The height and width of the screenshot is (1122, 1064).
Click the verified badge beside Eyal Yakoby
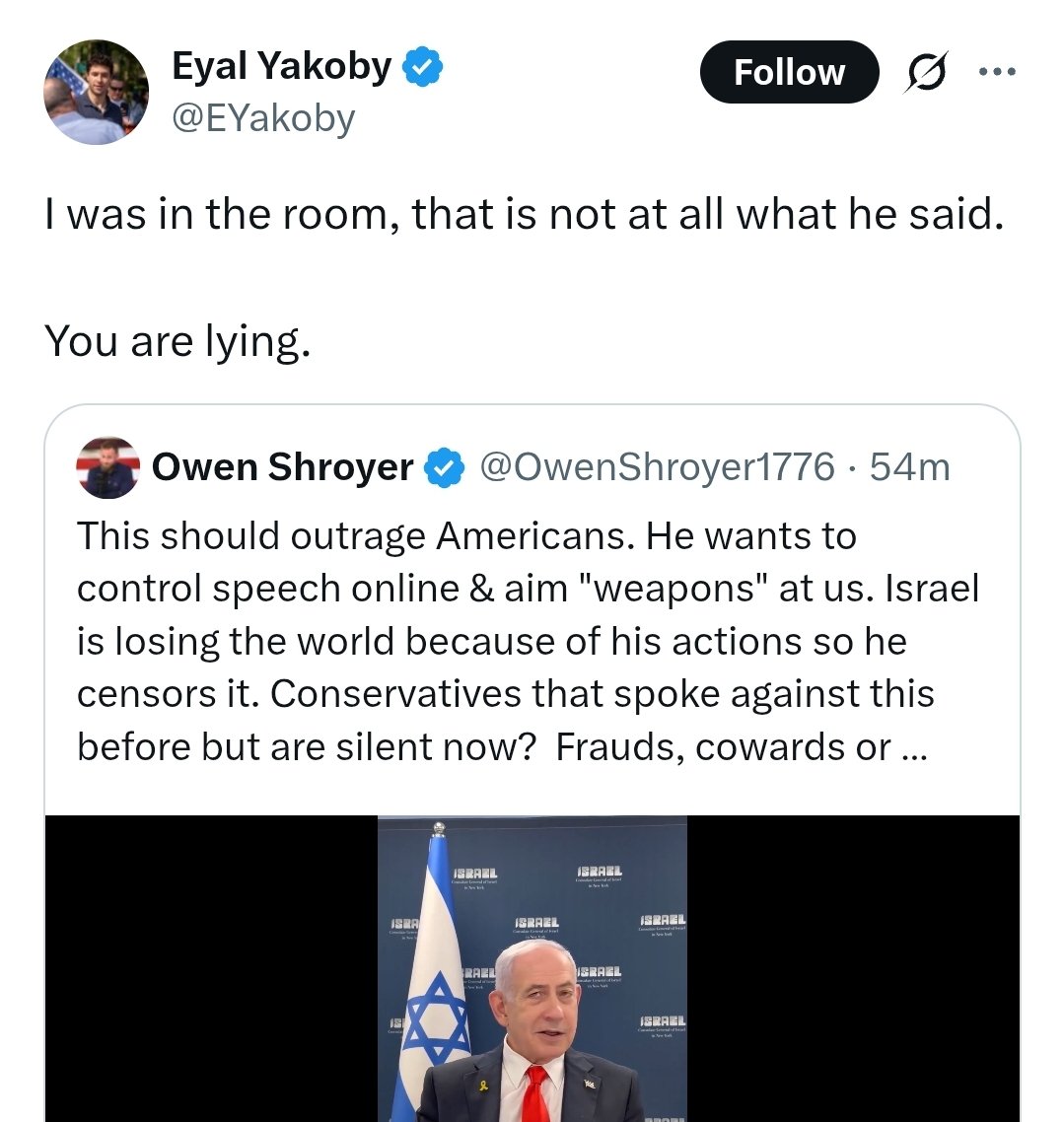pyautogui.click(x=425, y=67)
